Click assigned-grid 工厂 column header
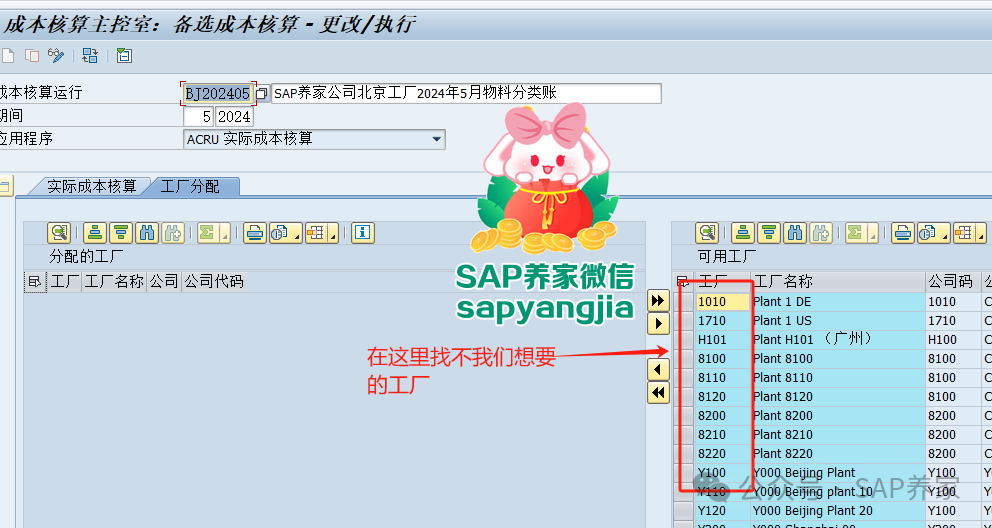 pyautogui.click(x=65, y=281)
